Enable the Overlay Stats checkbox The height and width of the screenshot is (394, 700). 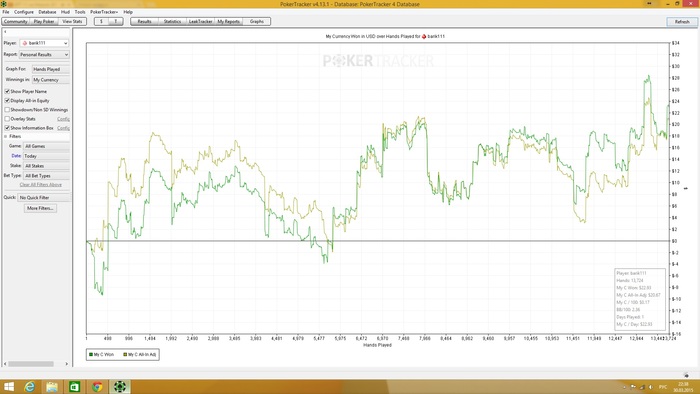click(7, 119)
